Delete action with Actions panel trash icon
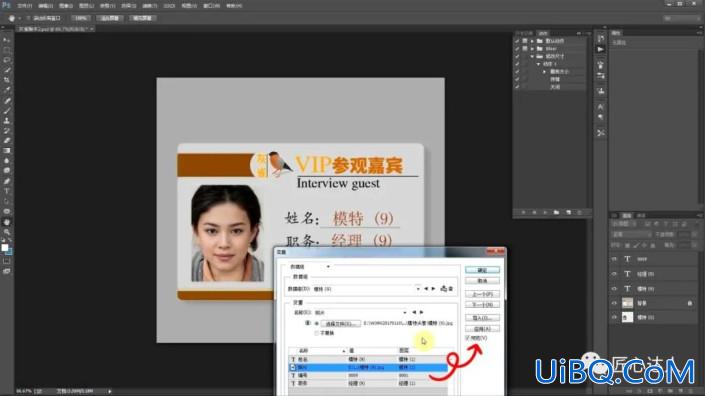The height and width of the screenshot is (396, 705). coord(580,212)
